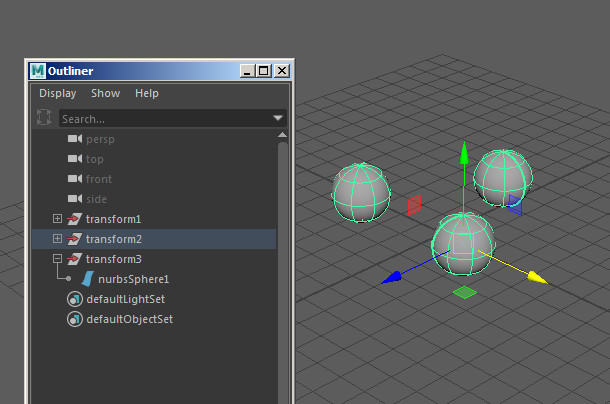Grab the green Y-axis move arrow
Screen dimensions: 610x404
[x=464, y=153]
